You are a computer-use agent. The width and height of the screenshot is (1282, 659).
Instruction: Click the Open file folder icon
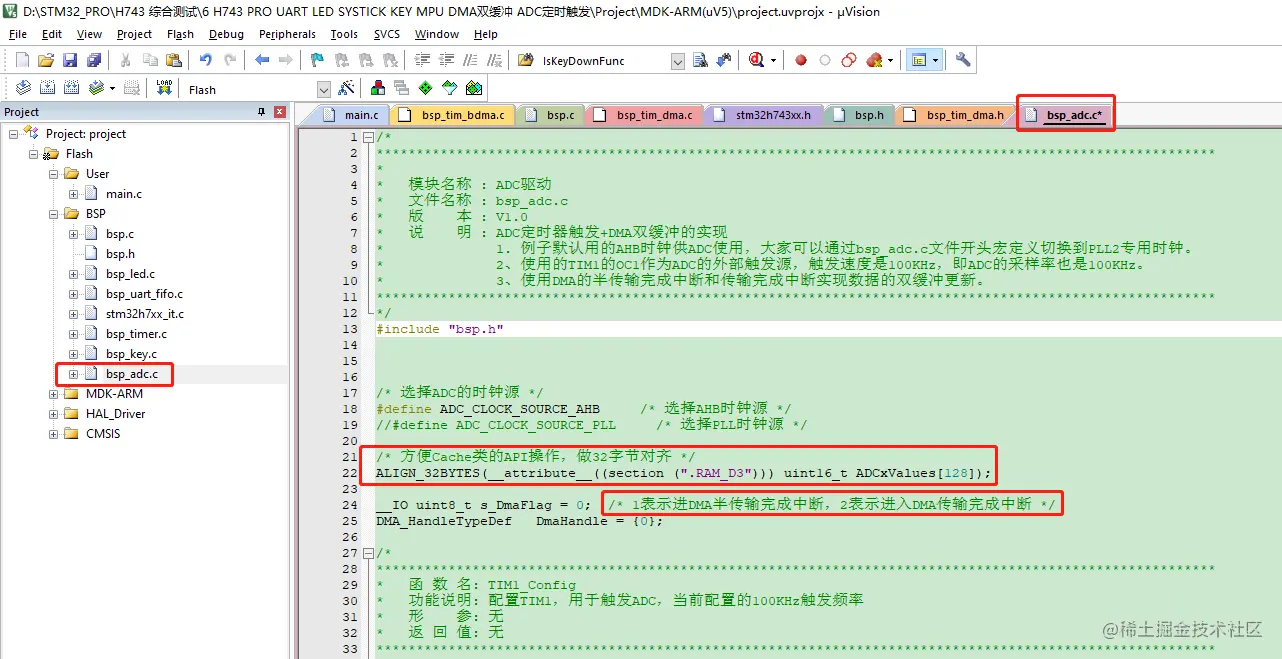click(x=46, y=60)
